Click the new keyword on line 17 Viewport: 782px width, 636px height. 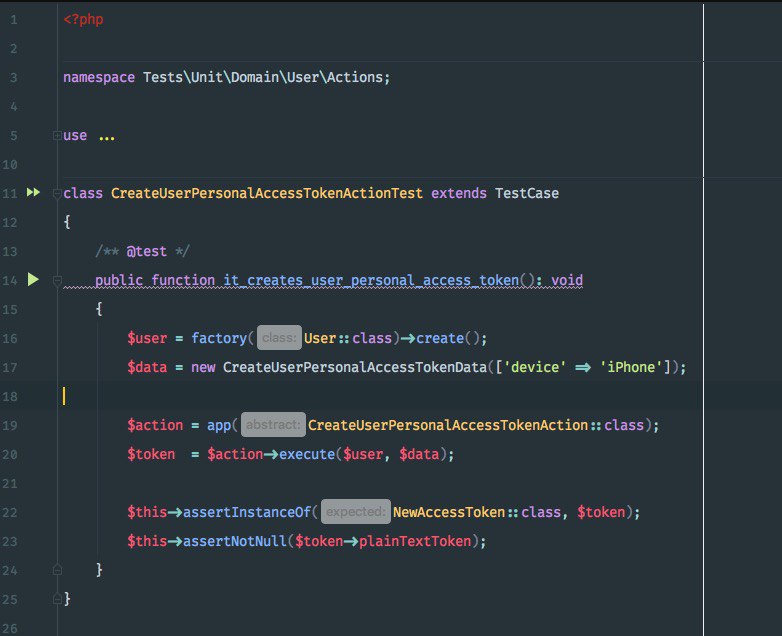pos(203,367)
